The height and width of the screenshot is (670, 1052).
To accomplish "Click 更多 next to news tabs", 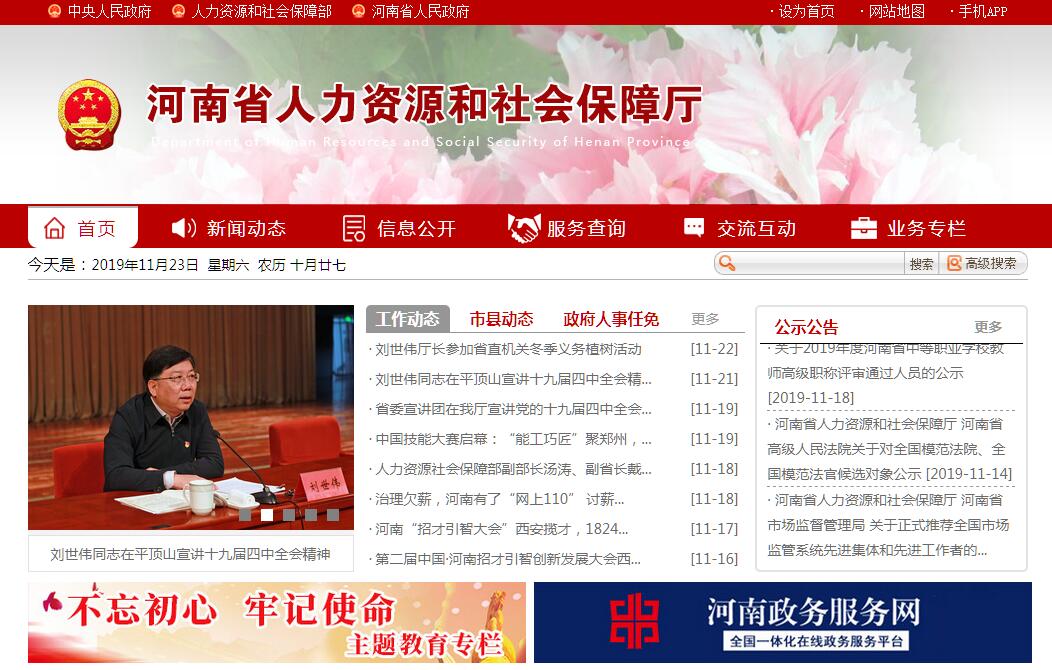I will 705,319.
